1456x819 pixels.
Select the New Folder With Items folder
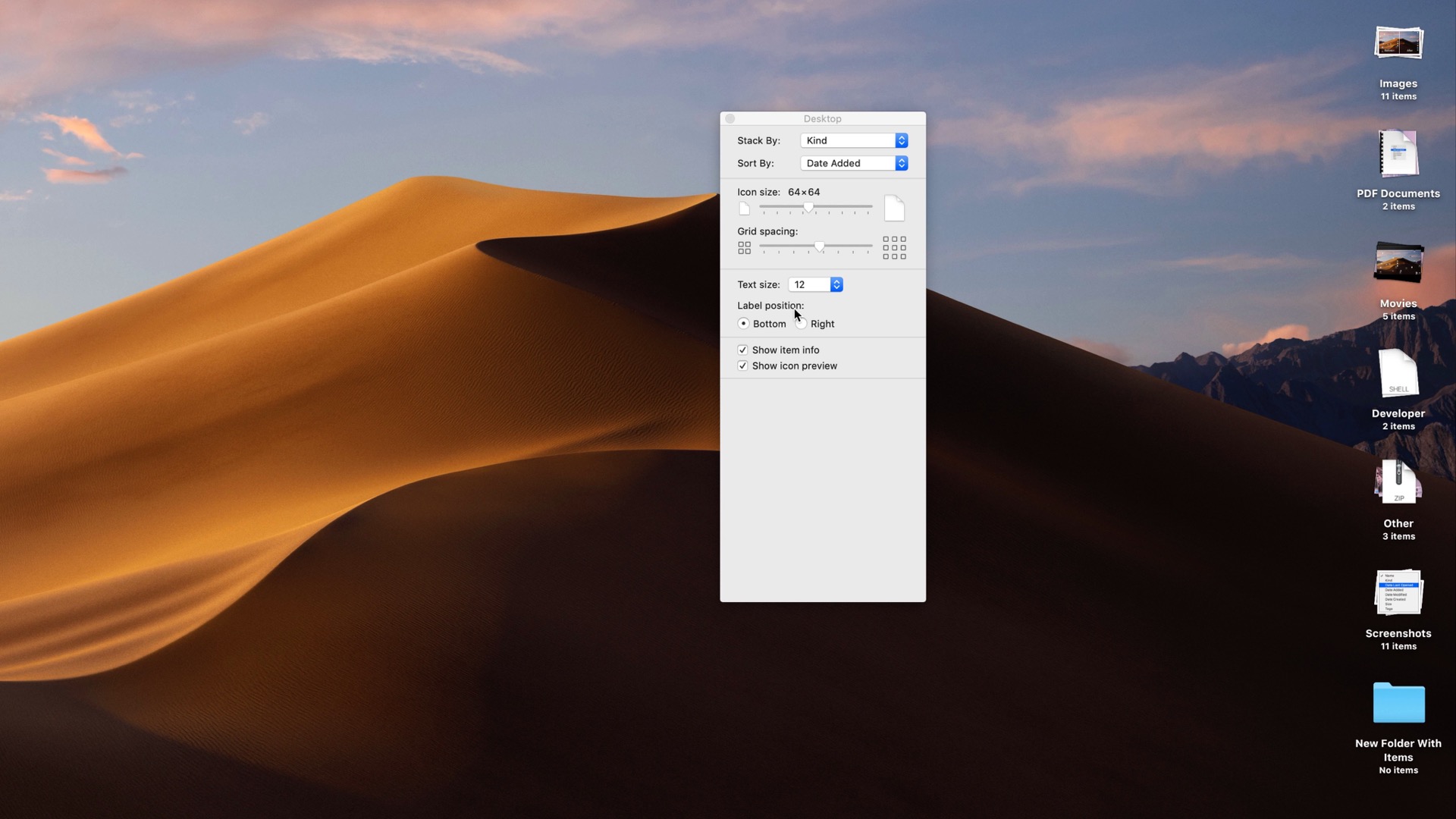coord(1398,703)
